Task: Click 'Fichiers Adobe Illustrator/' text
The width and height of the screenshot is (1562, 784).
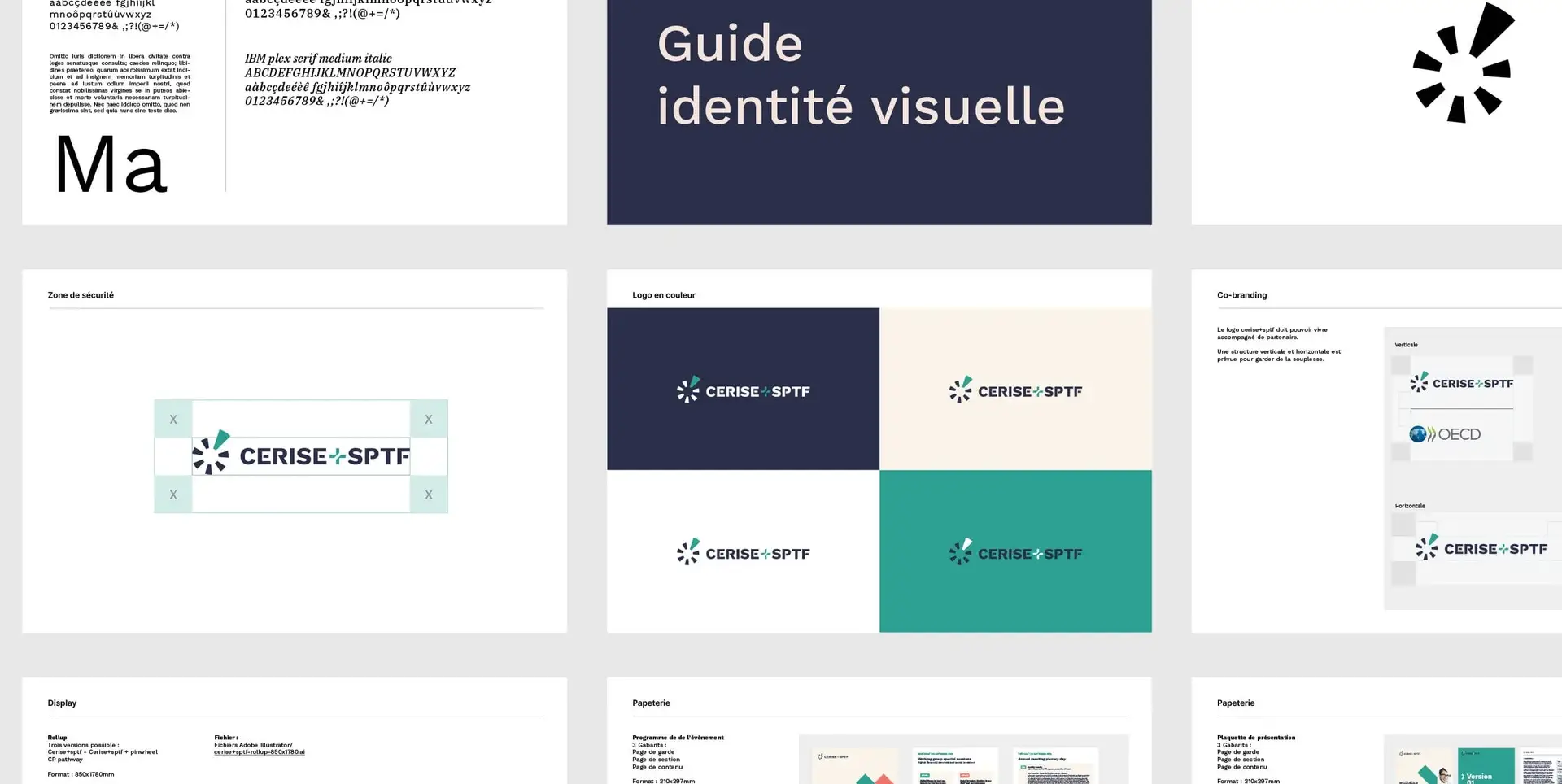Action: [253, 745]
